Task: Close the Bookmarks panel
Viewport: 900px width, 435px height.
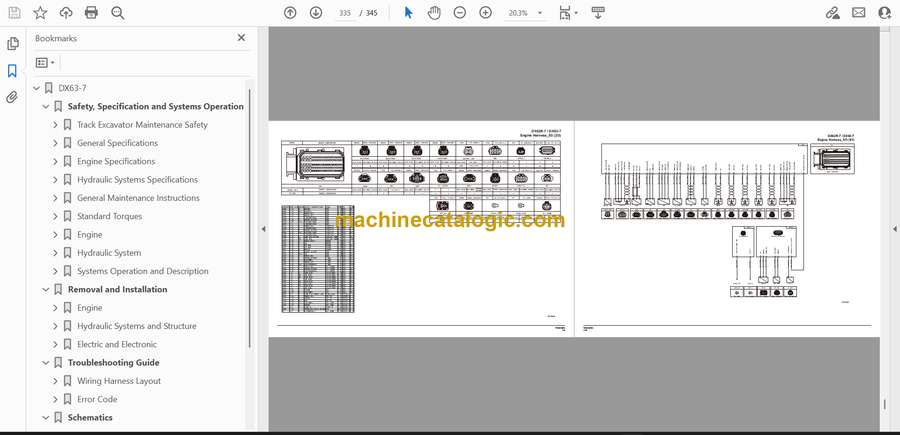Action: pos(241,38)
